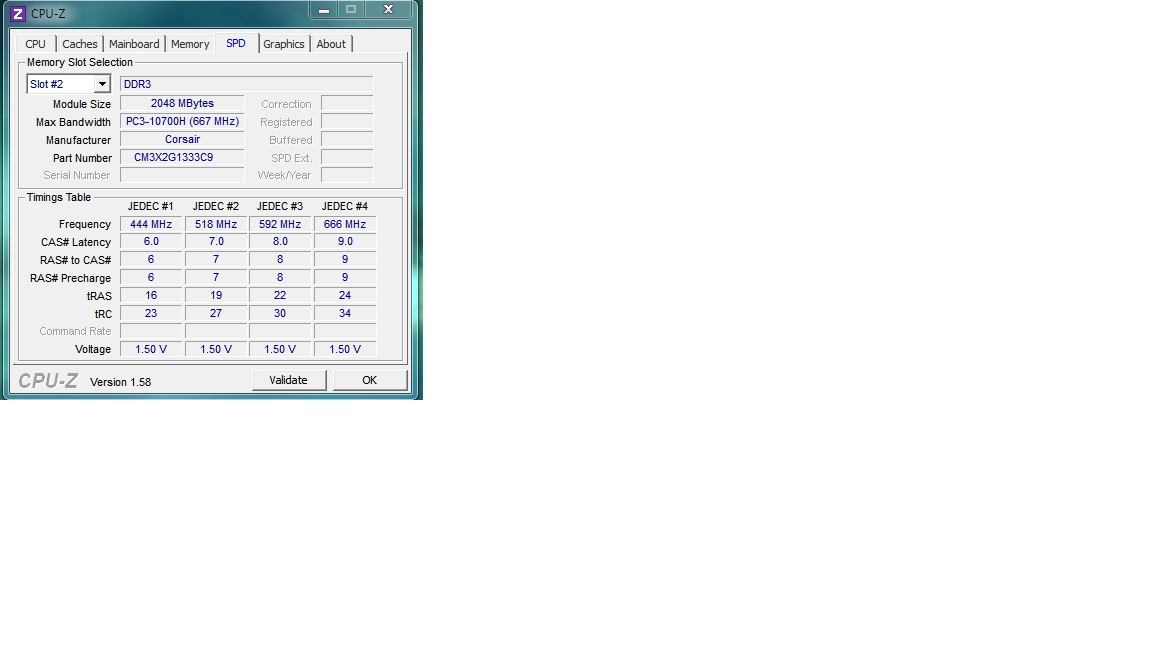Switch to the Memory tab
The height and width of the screenshot is (648, 1152).
point(190,44)
